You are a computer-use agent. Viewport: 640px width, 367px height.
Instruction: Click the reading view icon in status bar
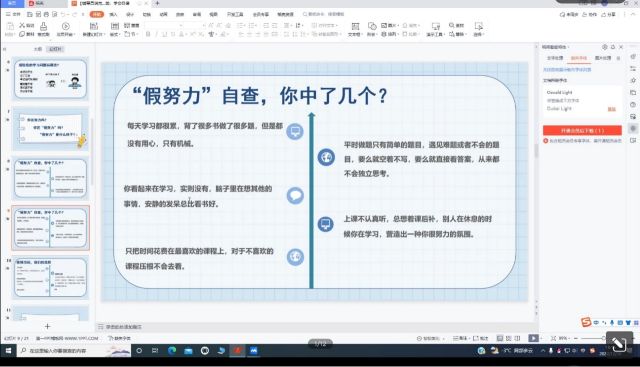[x=518, y=338]
